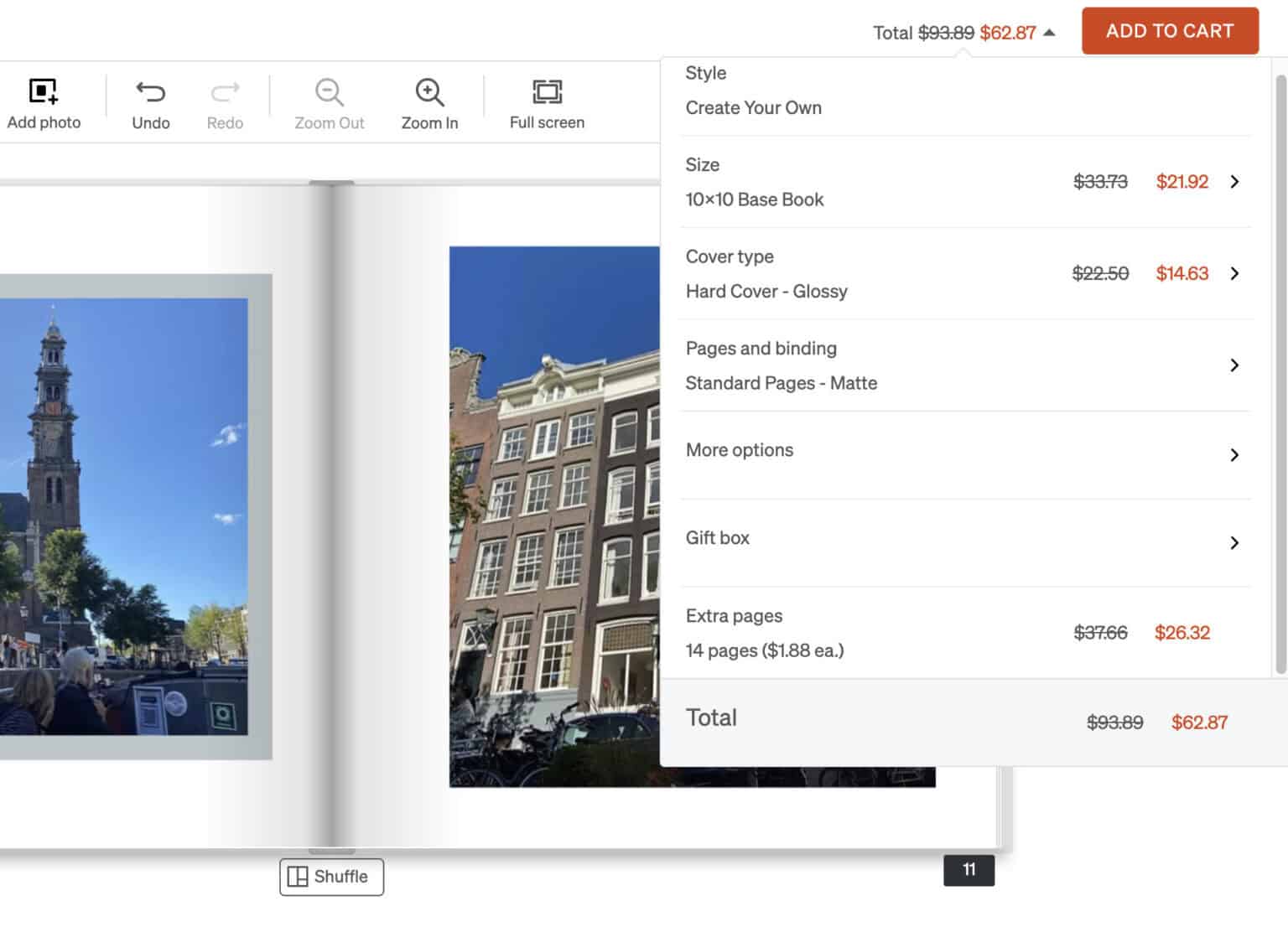1288x927 pixels.
Task: Click the Size discounted price $21.92
Action: coord(1182,182)
